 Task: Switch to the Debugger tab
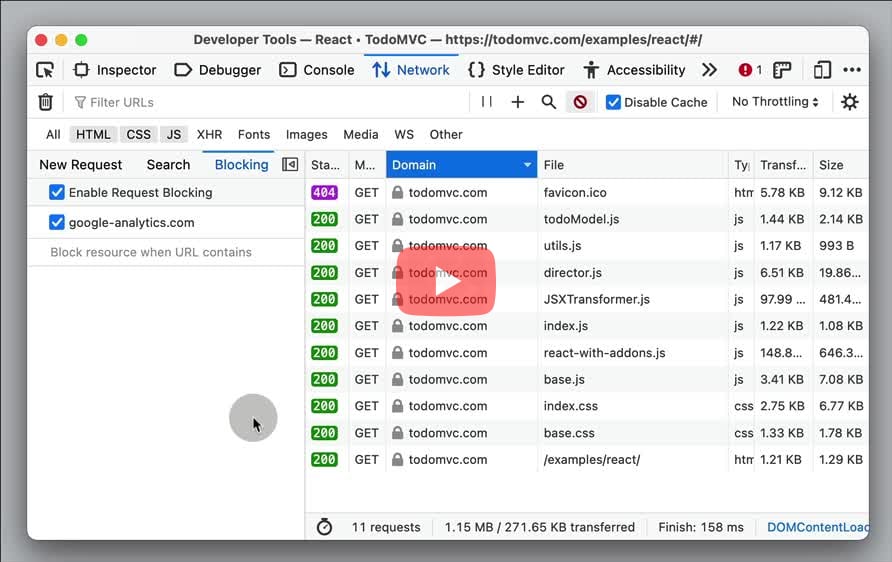click(x=217, y=70)
